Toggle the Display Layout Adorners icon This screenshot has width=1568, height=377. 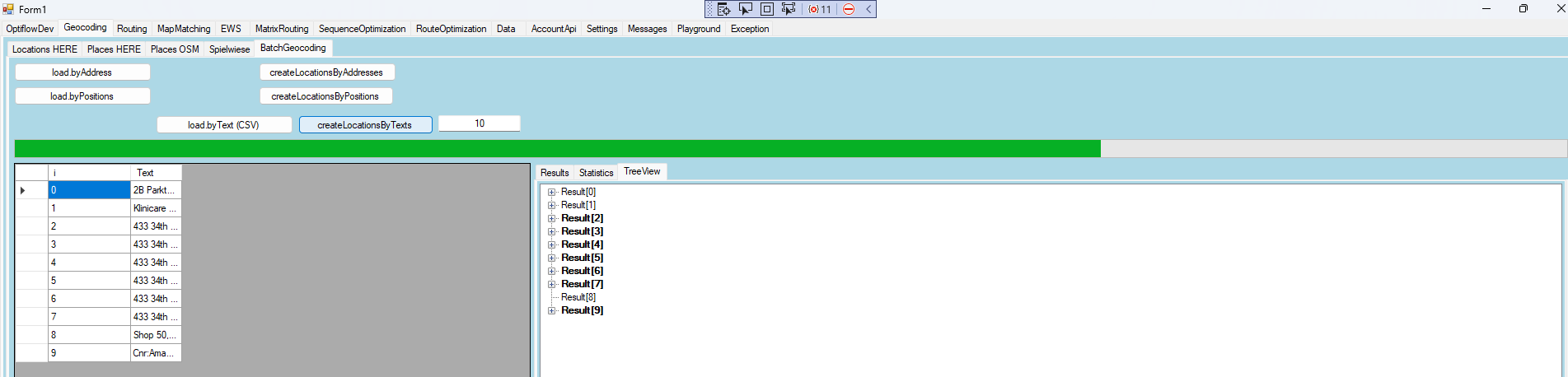[767, 9]
